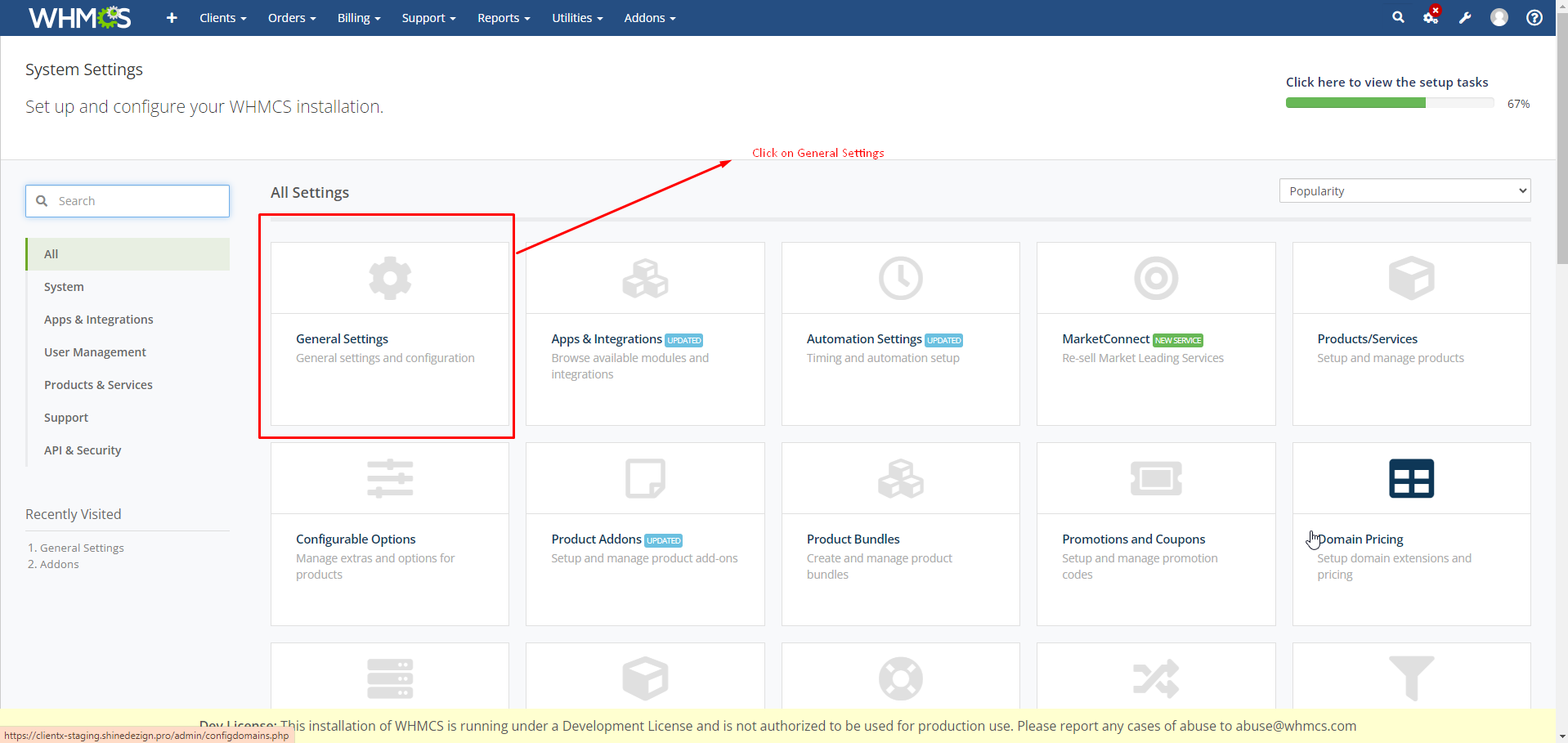Image resolution: width=1568 pixels, height=743 pixels.
Task: Click the plus quick-add icon
Action: 172,18
